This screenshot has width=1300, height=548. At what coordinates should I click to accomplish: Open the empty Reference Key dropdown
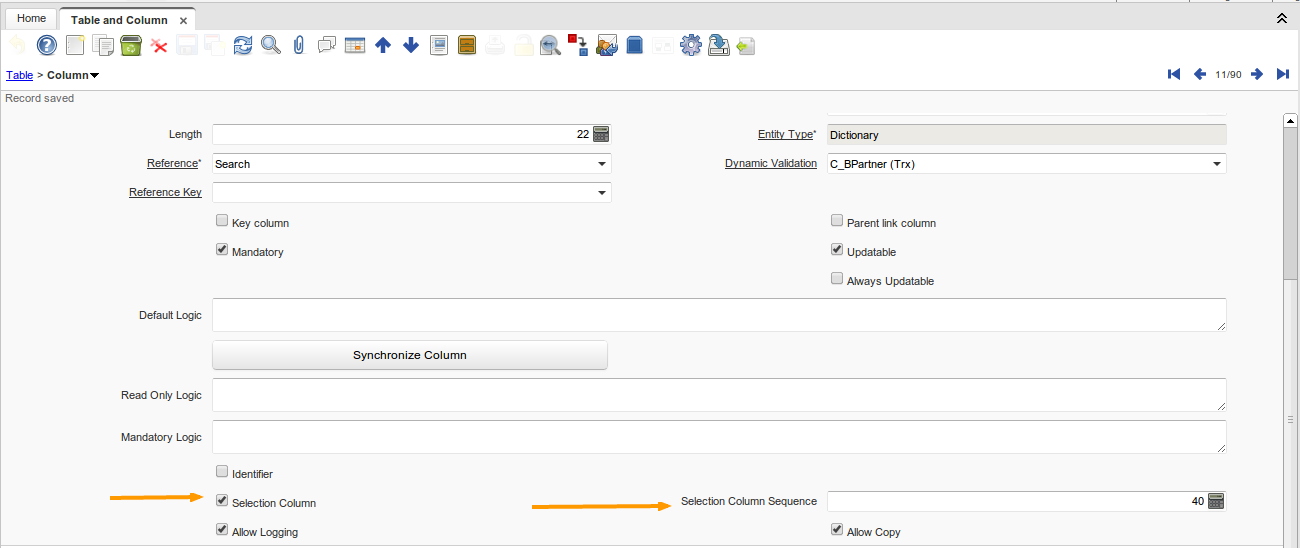click(602, 193)
